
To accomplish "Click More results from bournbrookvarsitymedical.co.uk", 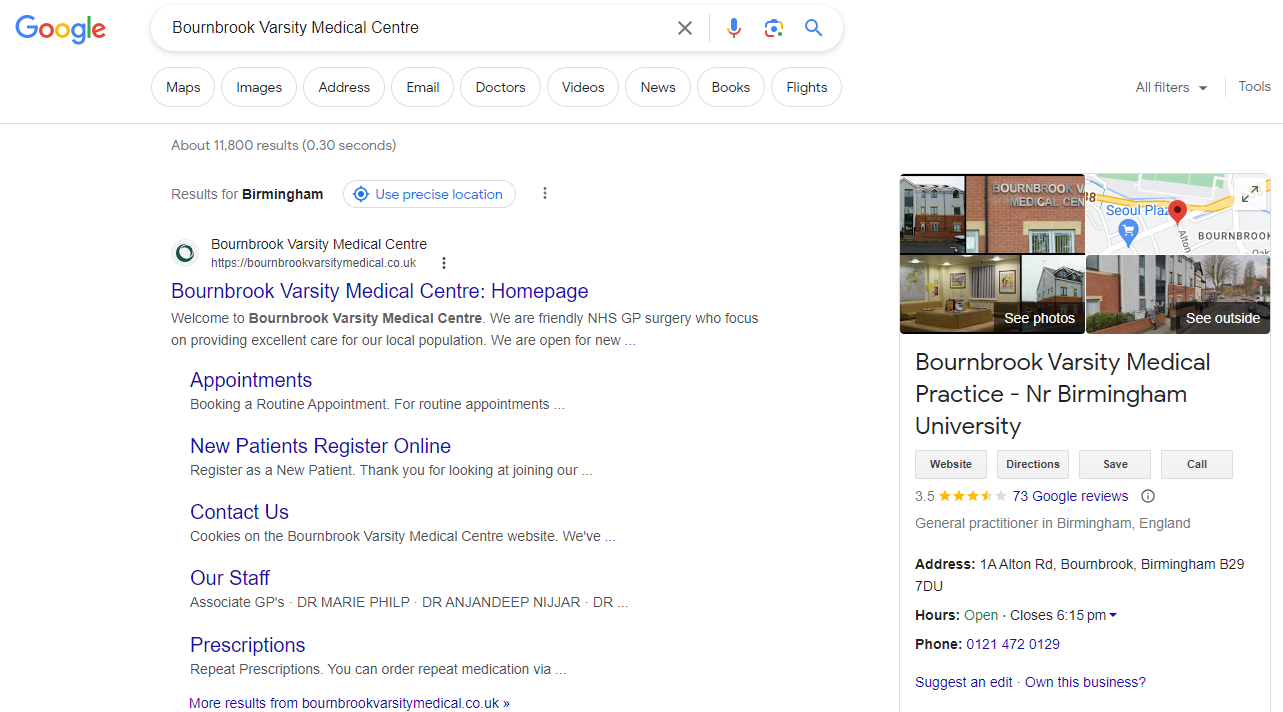I will (349, 703).
